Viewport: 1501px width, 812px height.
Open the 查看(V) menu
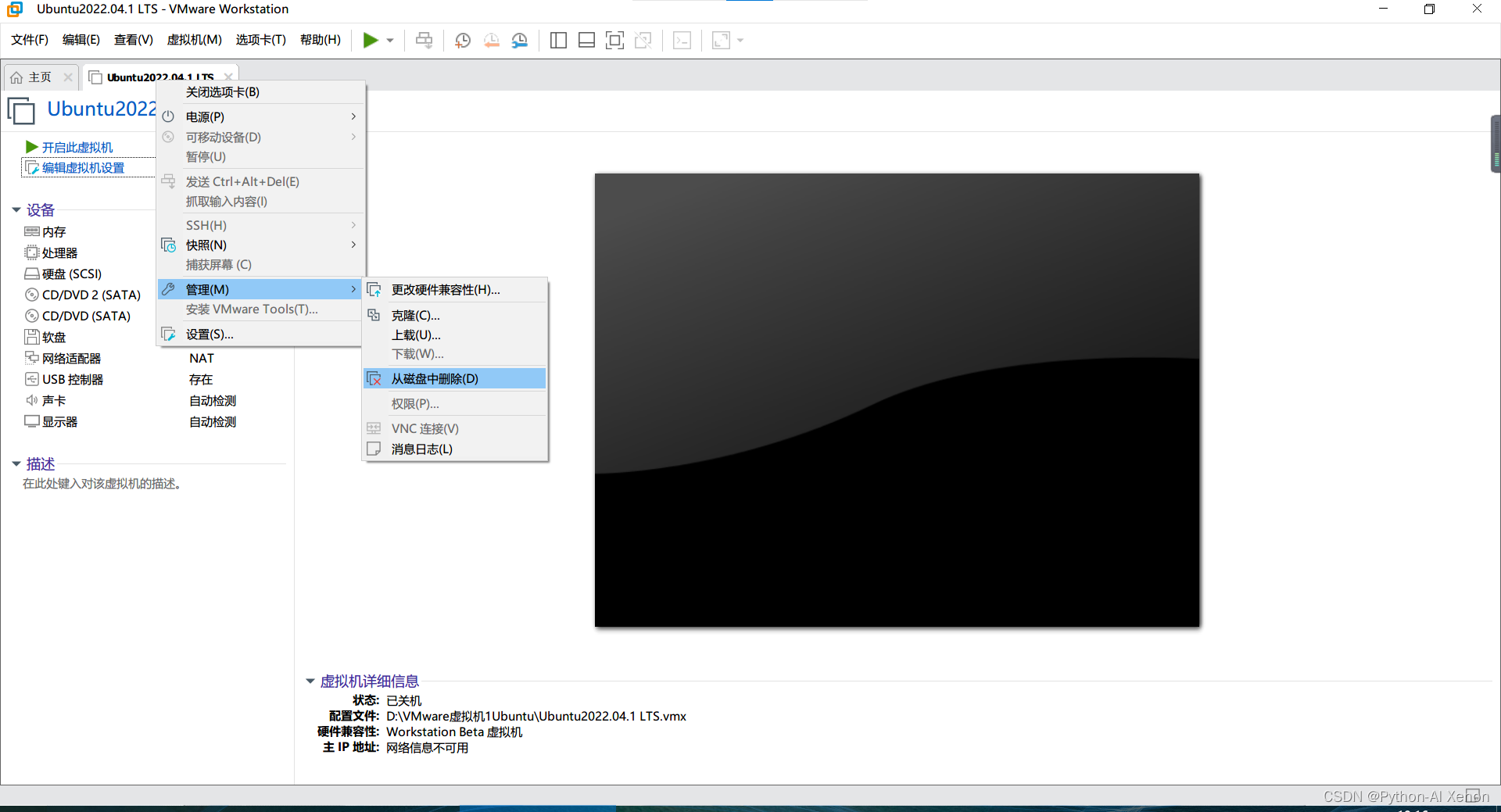133,40
